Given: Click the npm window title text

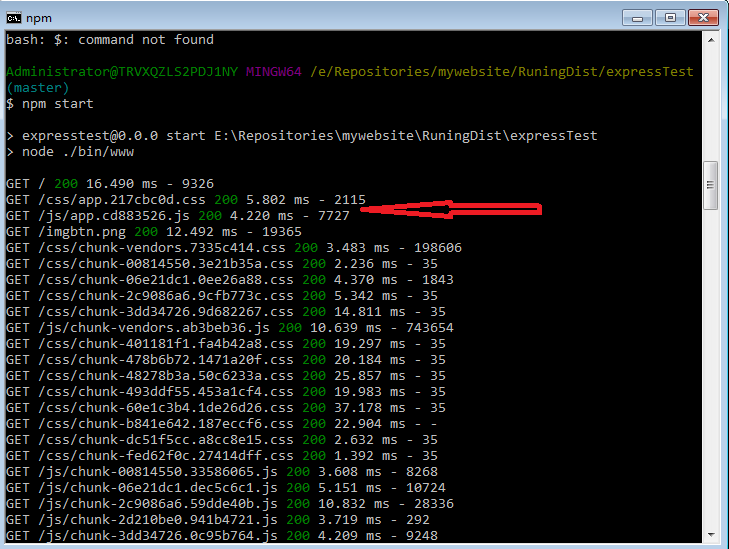Looking at the screenshot, I should (x=39, y=18).
